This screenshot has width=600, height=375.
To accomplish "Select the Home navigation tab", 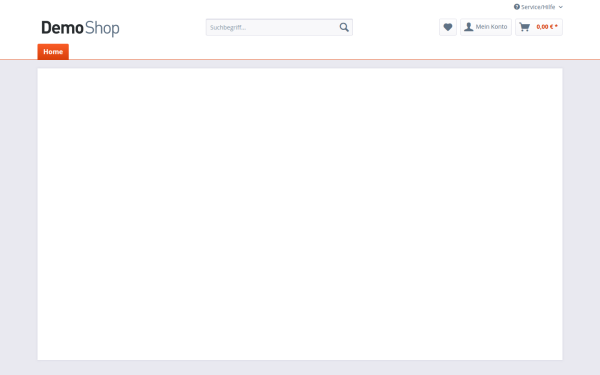I will click(53, 52).
